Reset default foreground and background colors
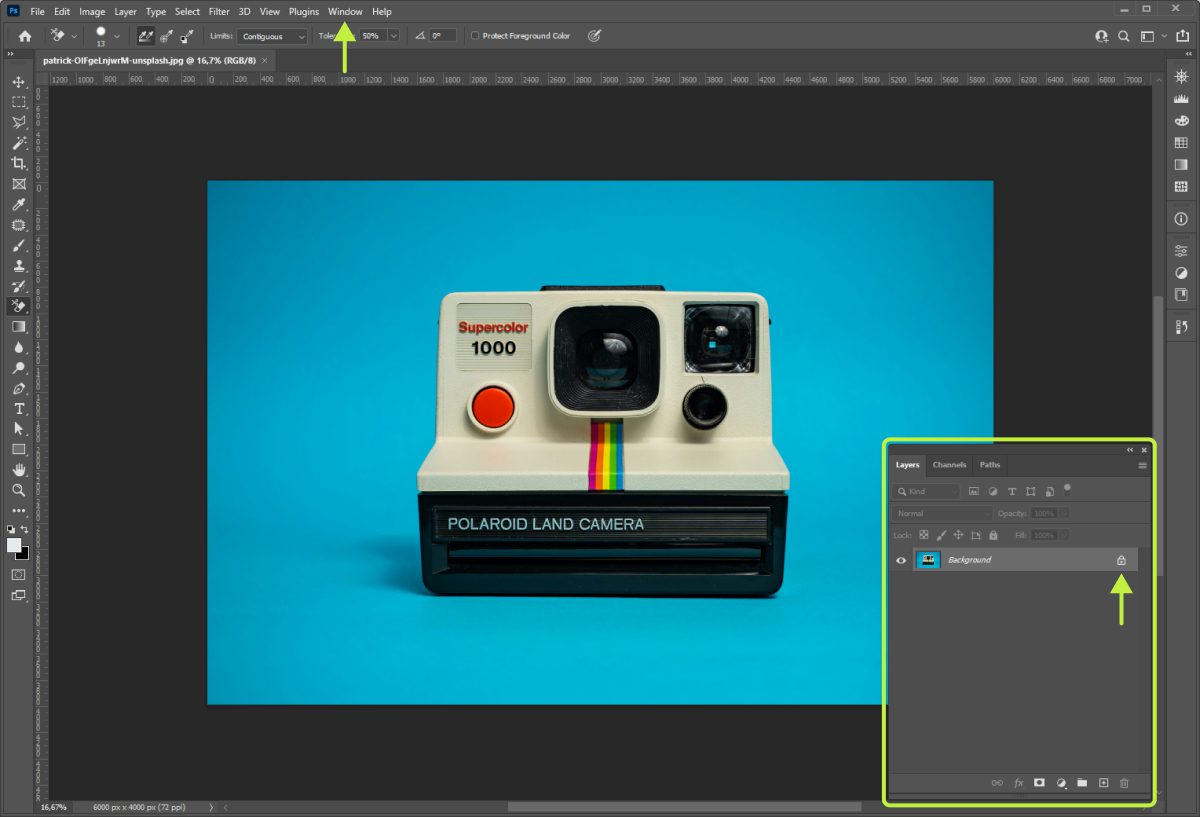Viewport: 1200px width, 817px height. 11,529
